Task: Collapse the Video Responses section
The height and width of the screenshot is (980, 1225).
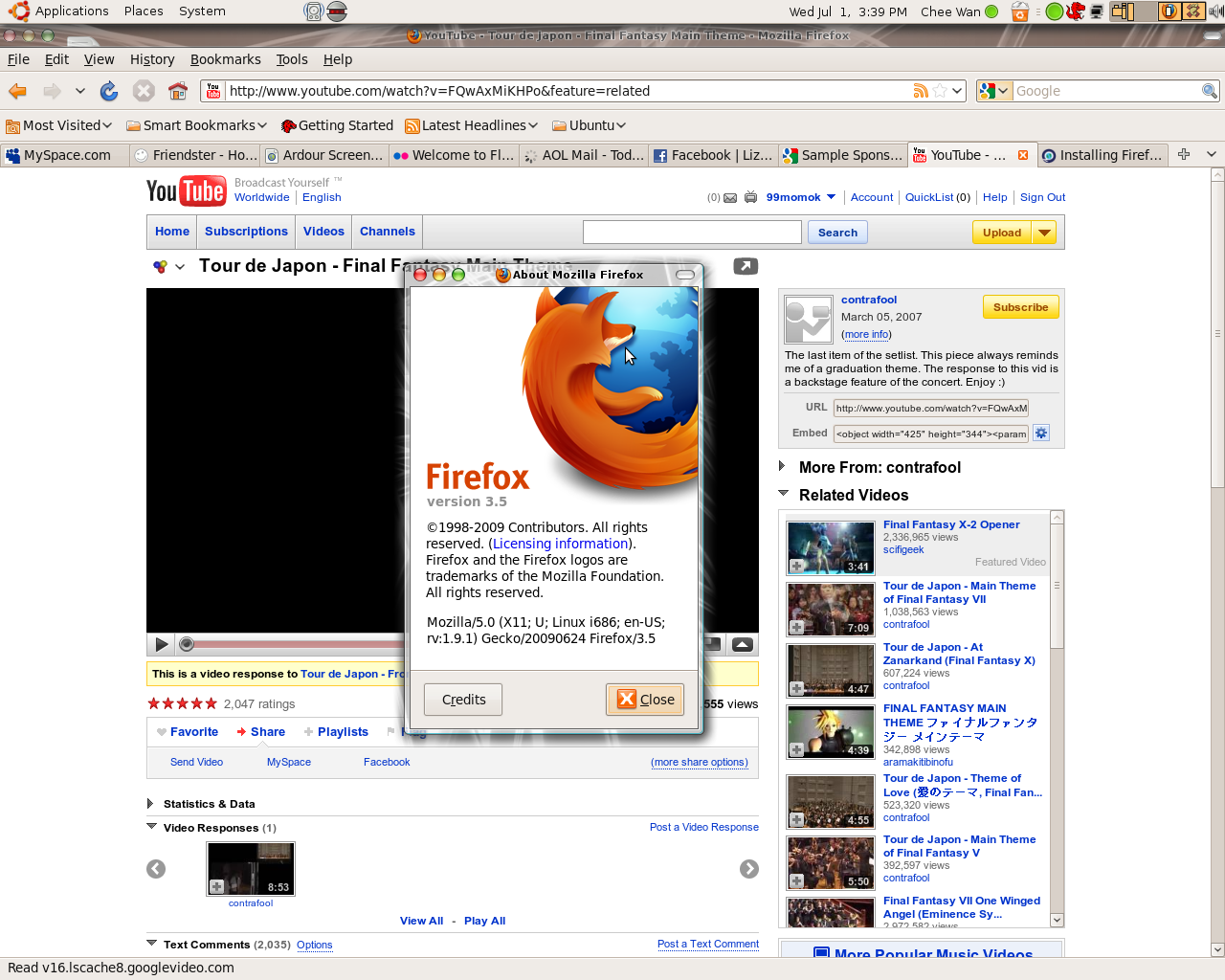Action: click(x=151, y=827)
